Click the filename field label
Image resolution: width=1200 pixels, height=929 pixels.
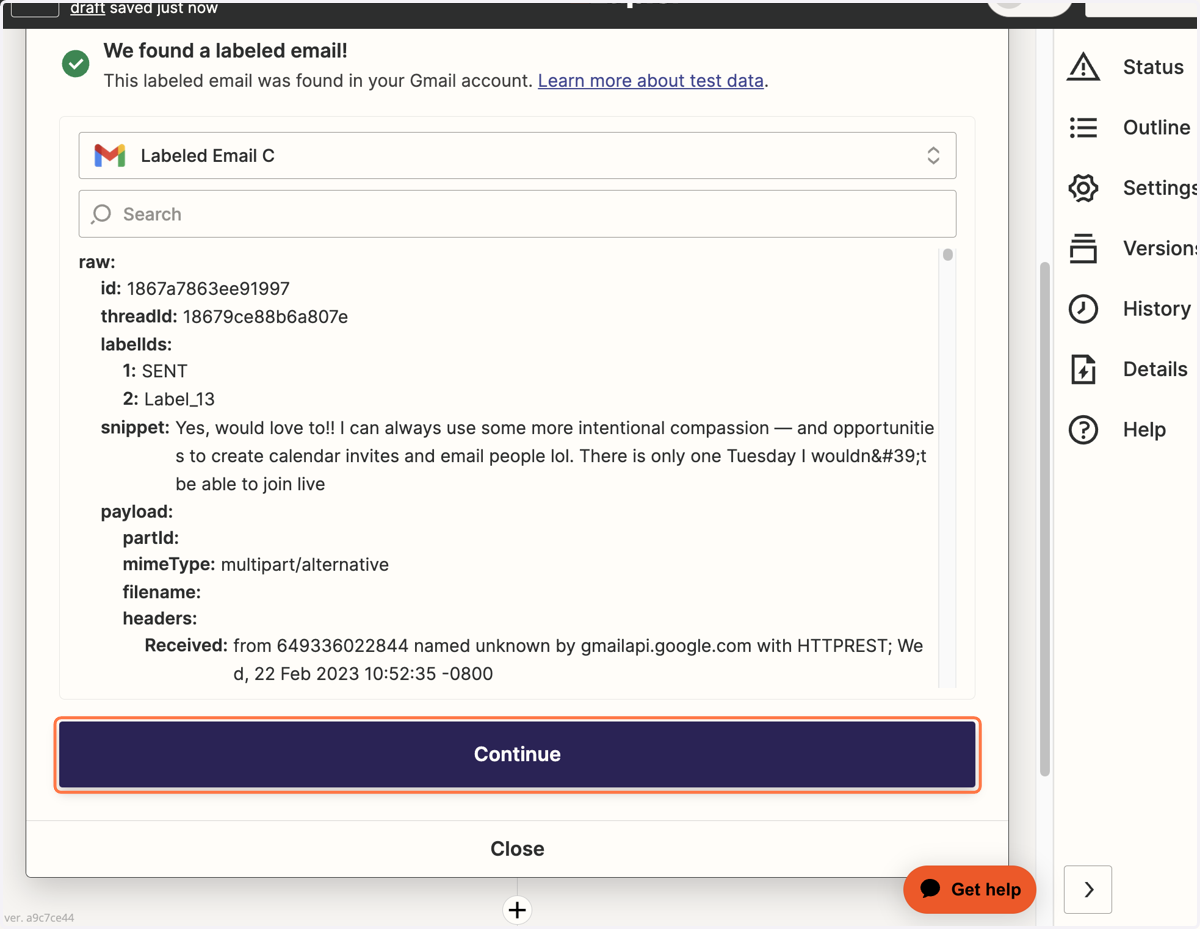(162, 592)
